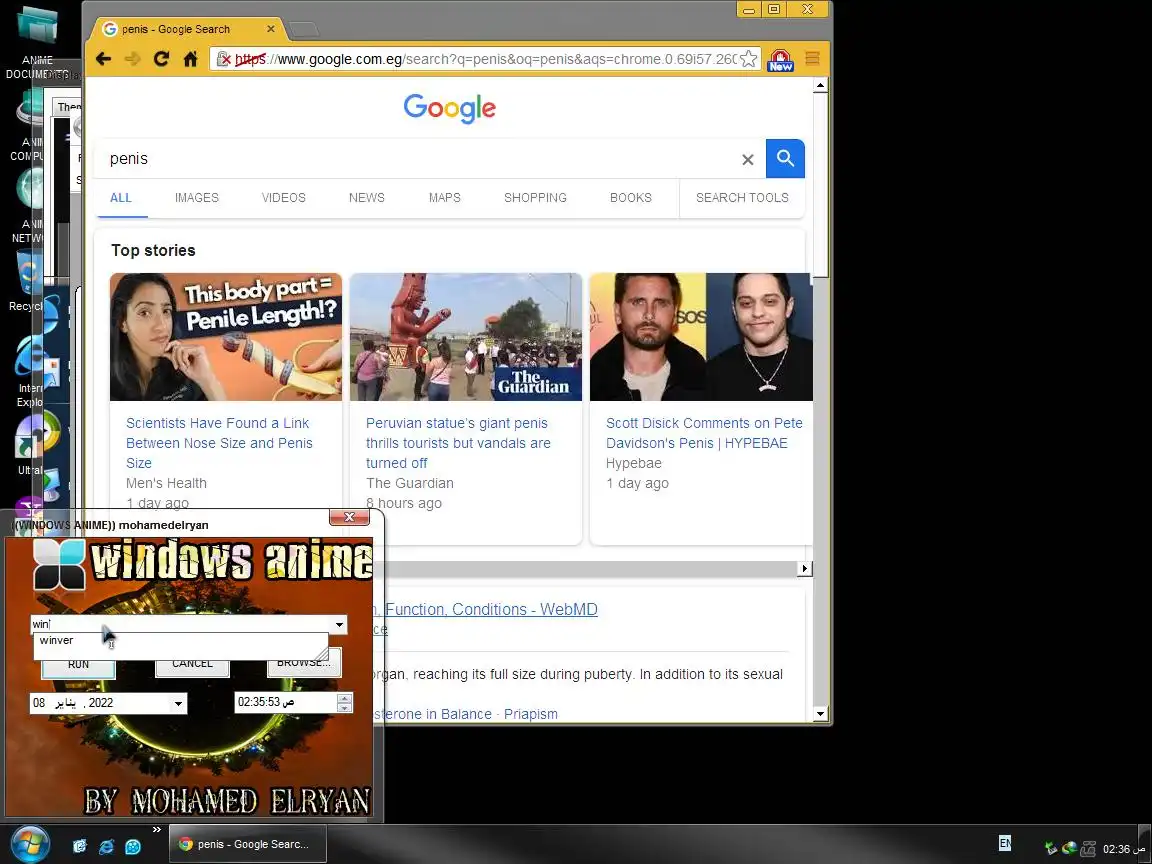Click the network tray icon

(x=1088, y=849)
